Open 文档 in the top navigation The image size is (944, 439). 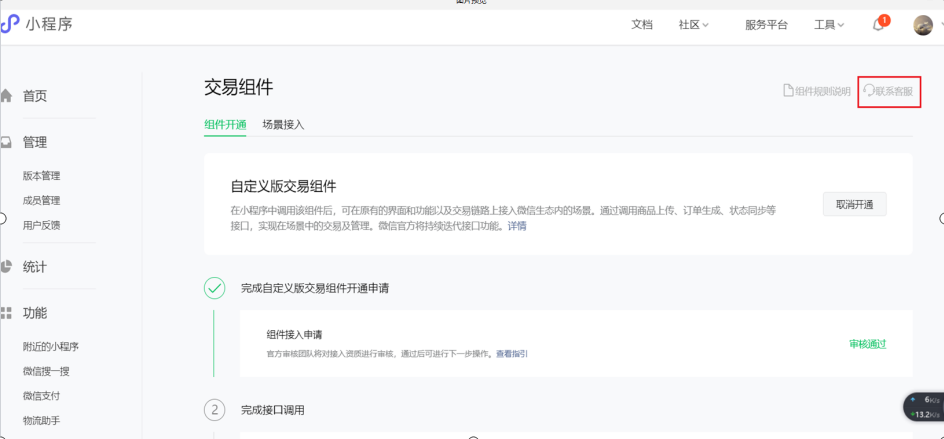642,25
